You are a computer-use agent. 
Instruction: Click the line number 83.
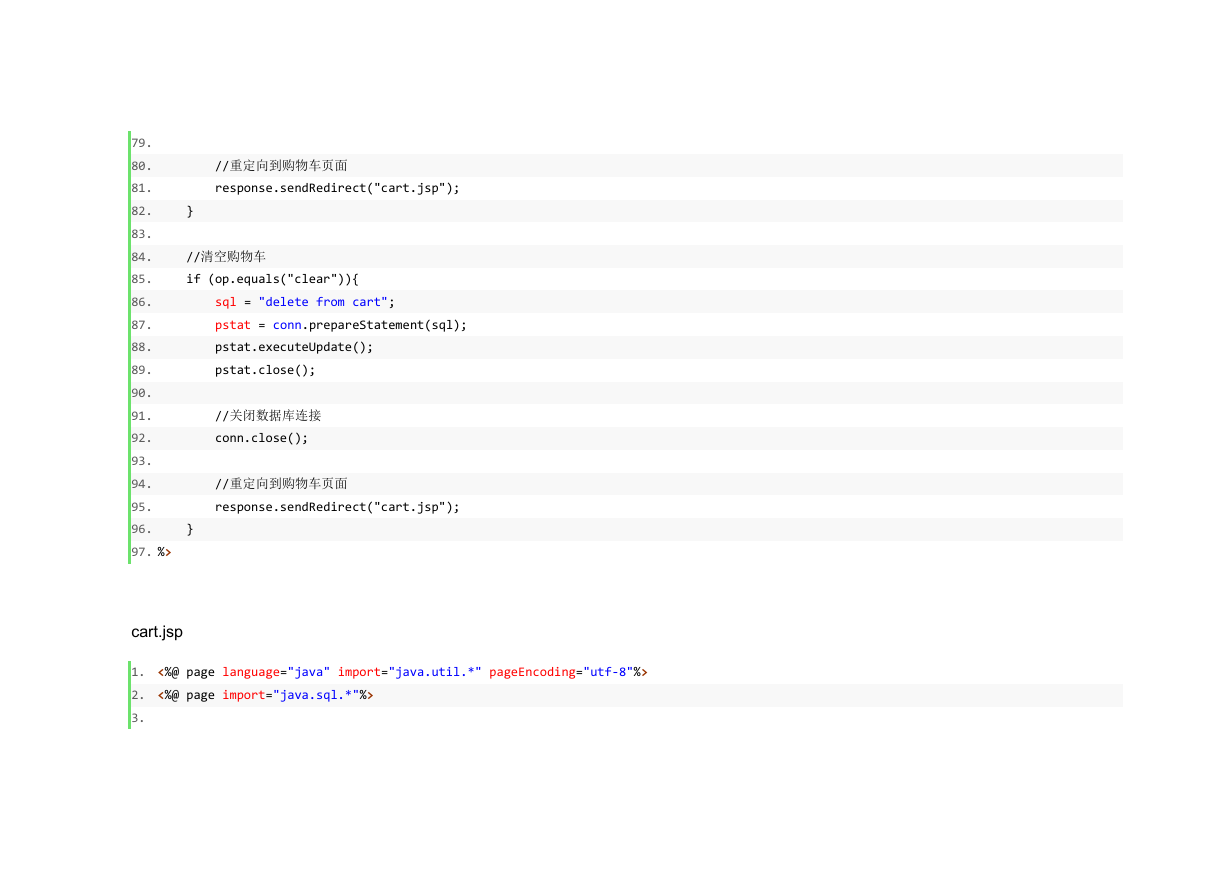tap(141, 234)
